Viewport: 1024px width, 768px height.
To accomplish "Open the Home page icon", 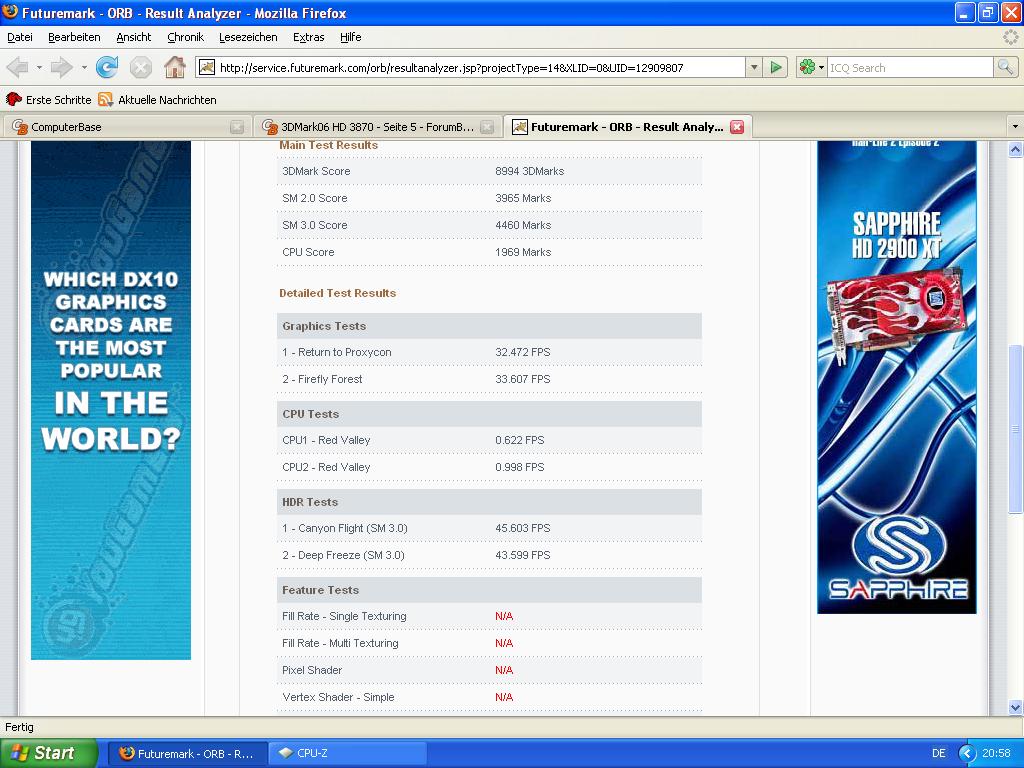I will click(174, 67).
